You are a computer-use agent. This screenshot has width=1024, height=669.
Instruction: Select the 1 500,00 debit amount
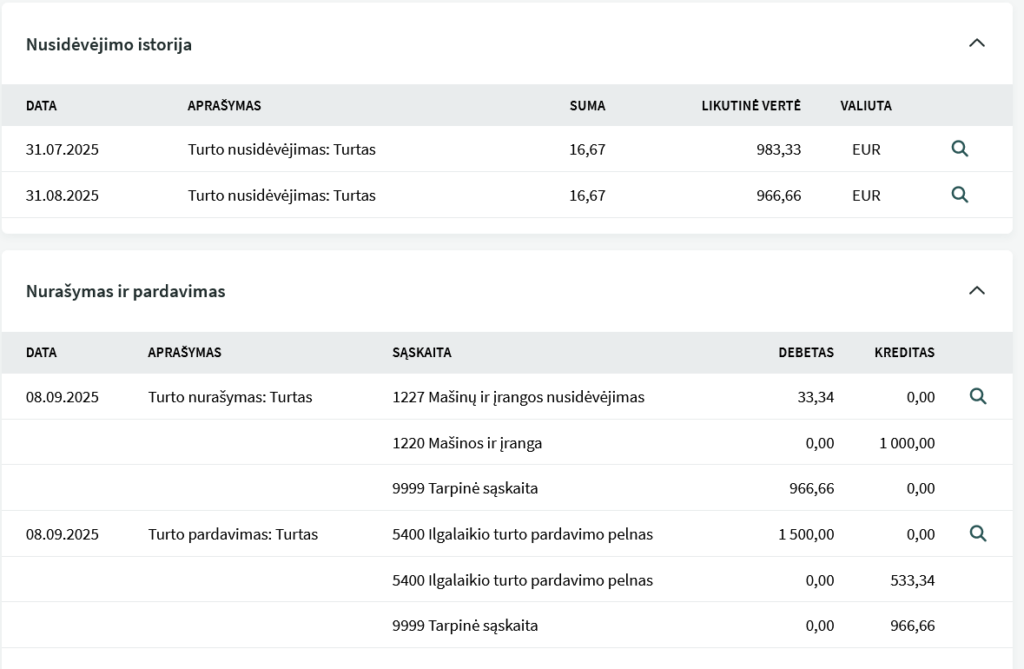pos(805,534)
